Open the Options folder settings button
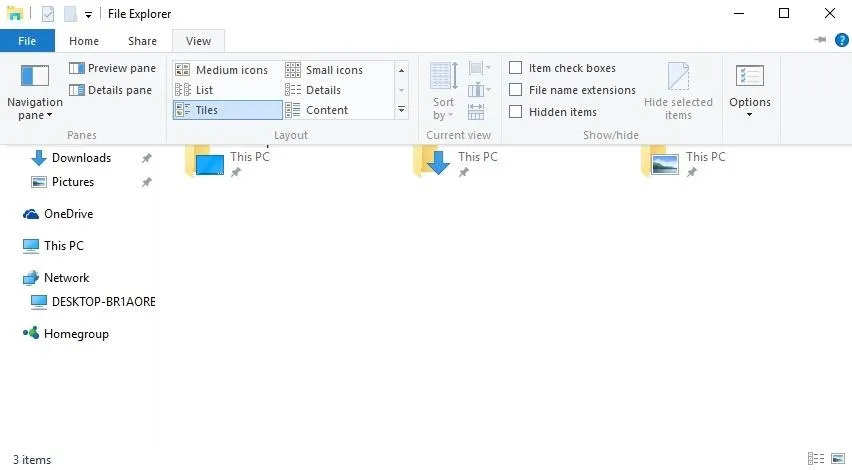The height and width of the screenshot is (470, 852). (x=750, y=91)
